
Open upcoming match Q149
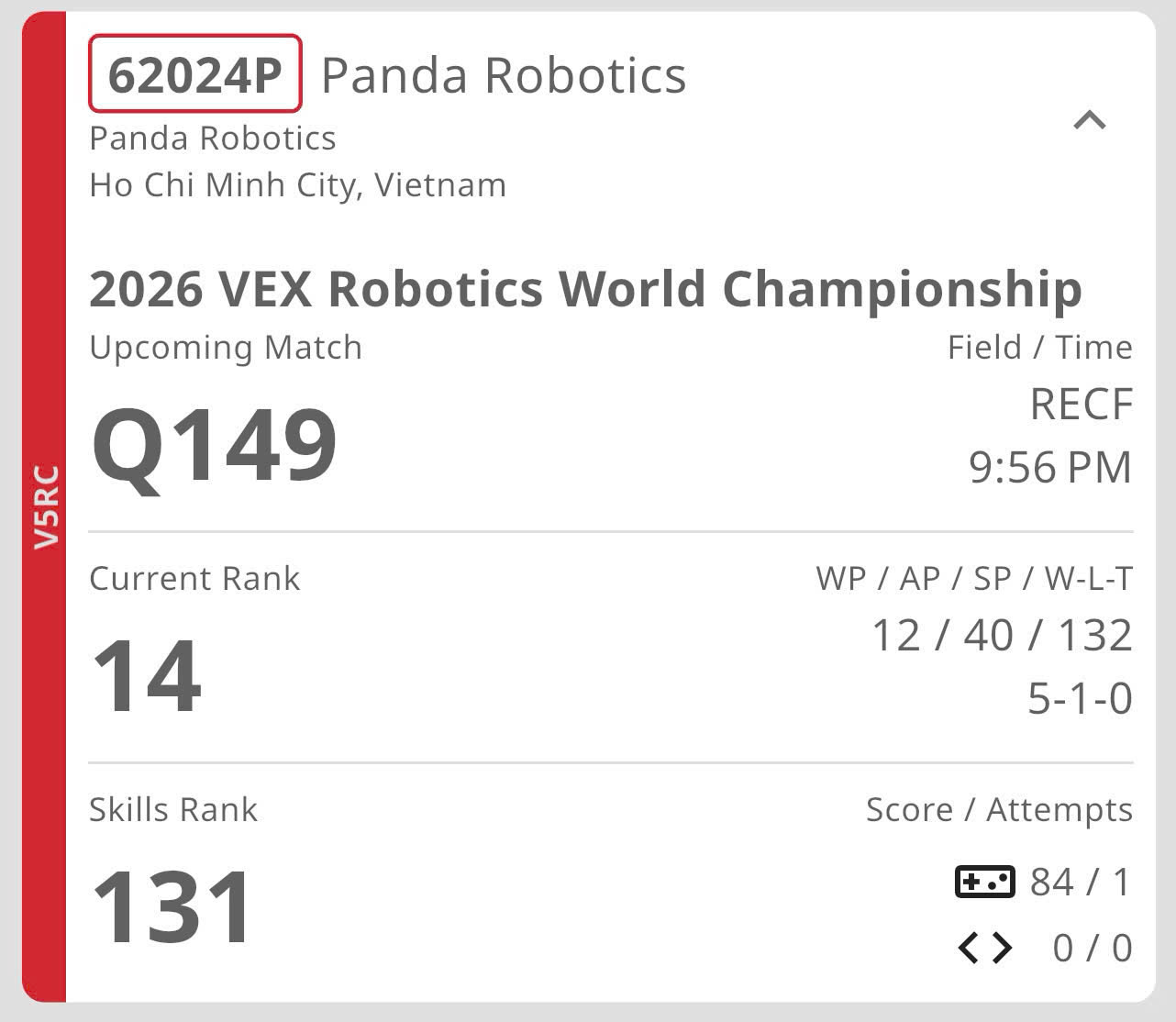point(215,444)
